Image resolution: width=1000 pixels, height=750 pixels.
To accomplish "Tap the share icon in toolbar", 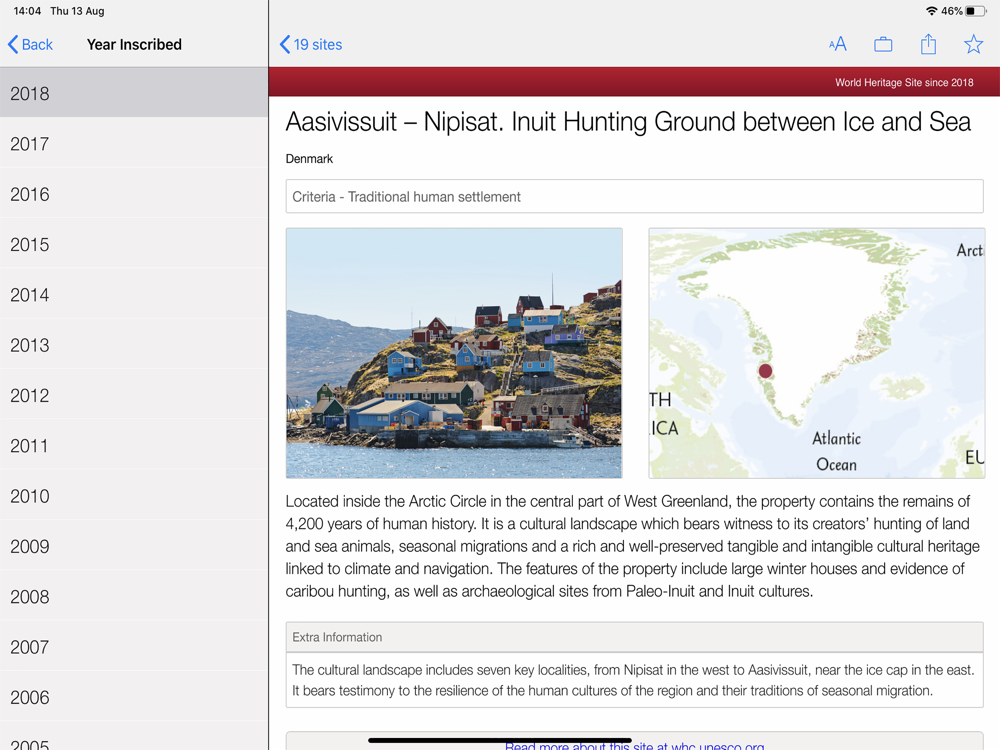I will pyautogui.click(x=928, y=44).
